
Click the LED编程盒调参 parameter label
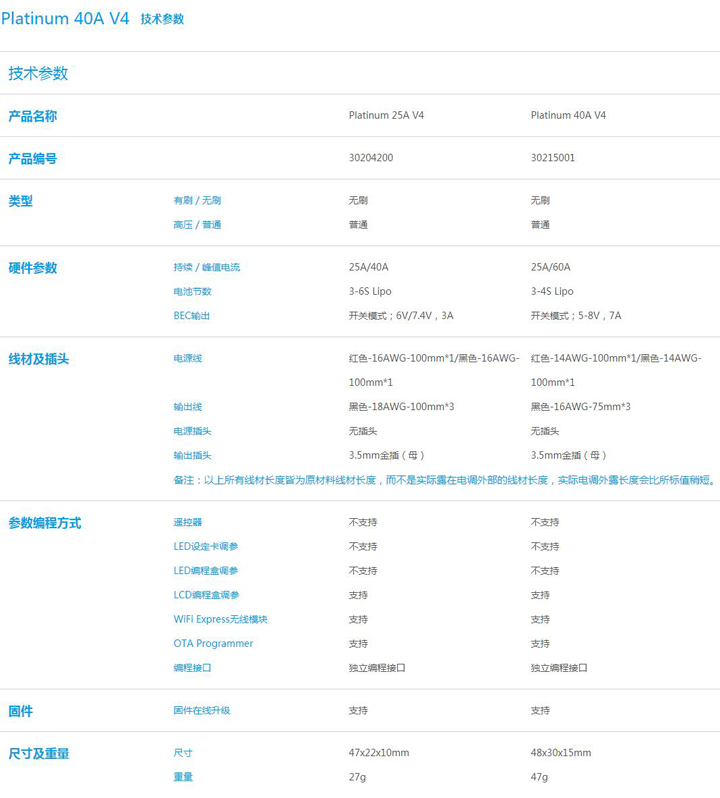(206, 571)
